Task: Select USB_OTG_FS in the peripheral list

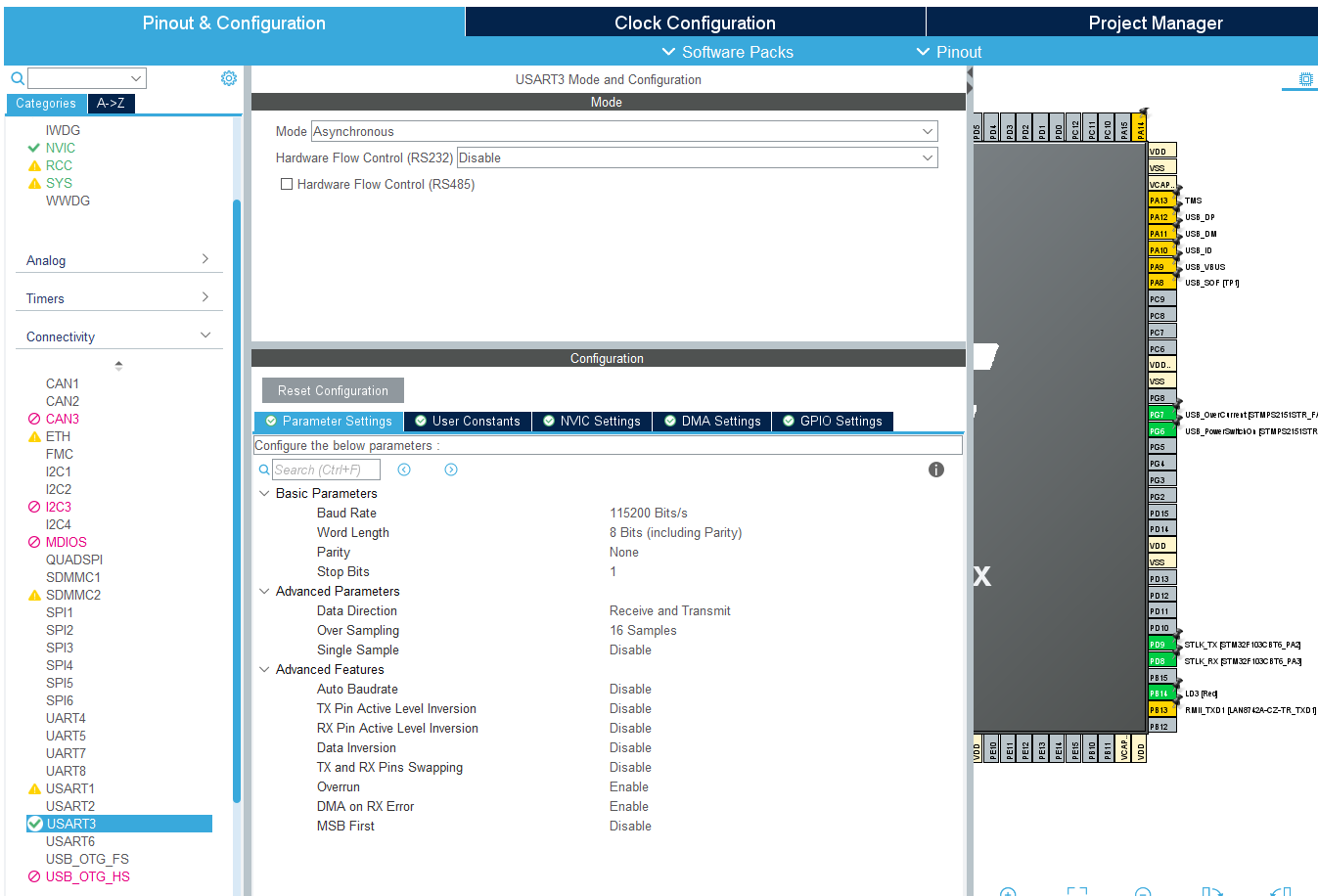Action: [x=87, y=859]
